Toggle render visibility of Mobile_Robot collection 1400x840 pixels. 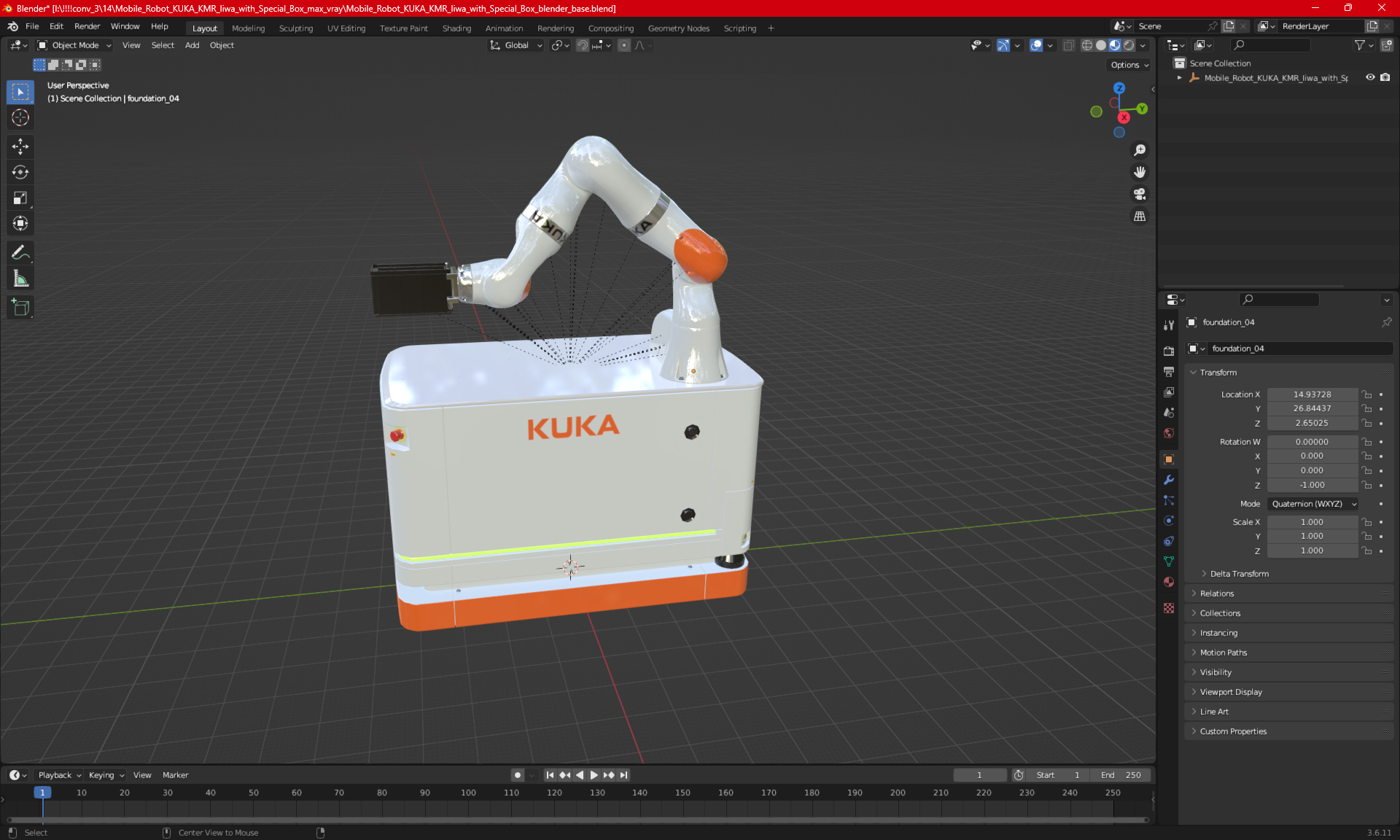tap(1385, 77)
